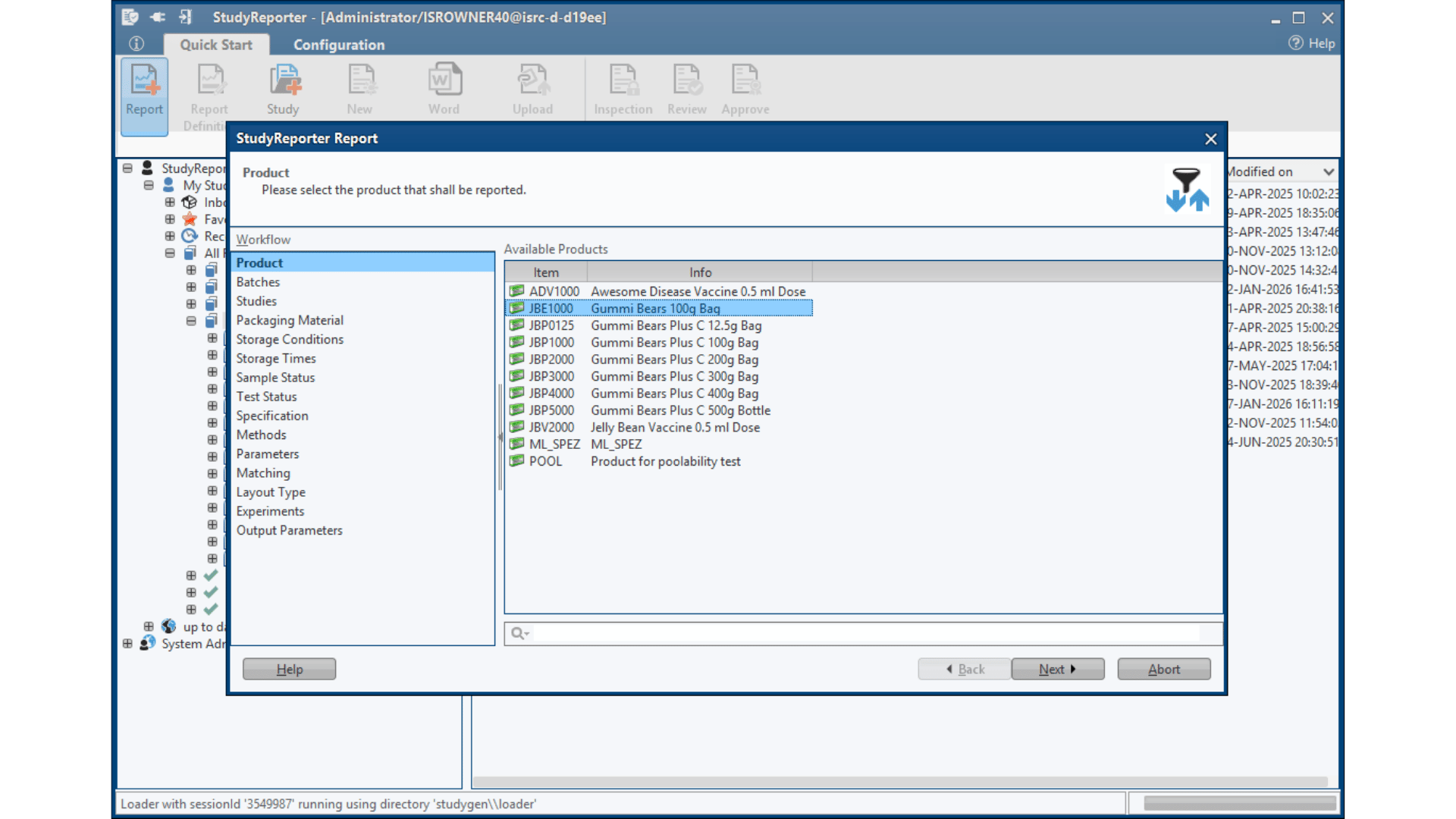Image resolution: width=1456 pixels, height=819 pixels.
Task: Switch to the Configuration tab
Action: point(339,45)
